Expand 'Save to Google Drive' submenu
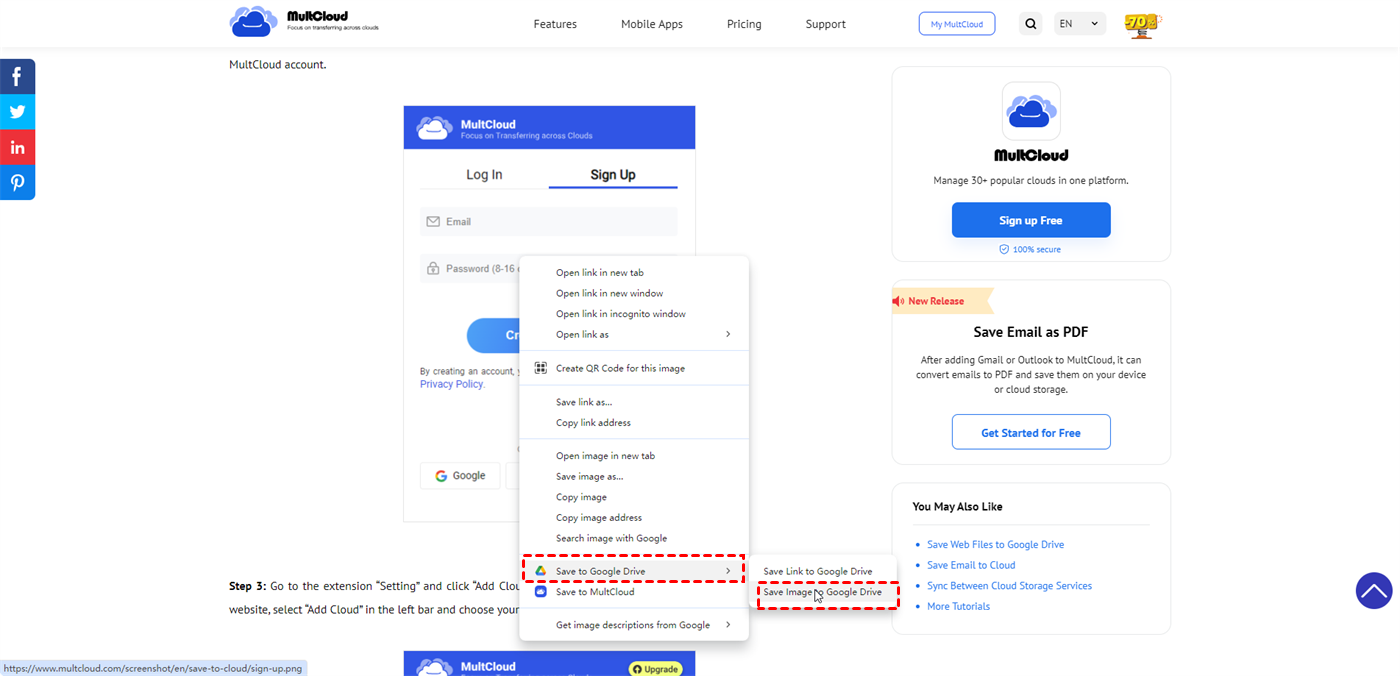The image size is (1400, 676). click(634, 571)
